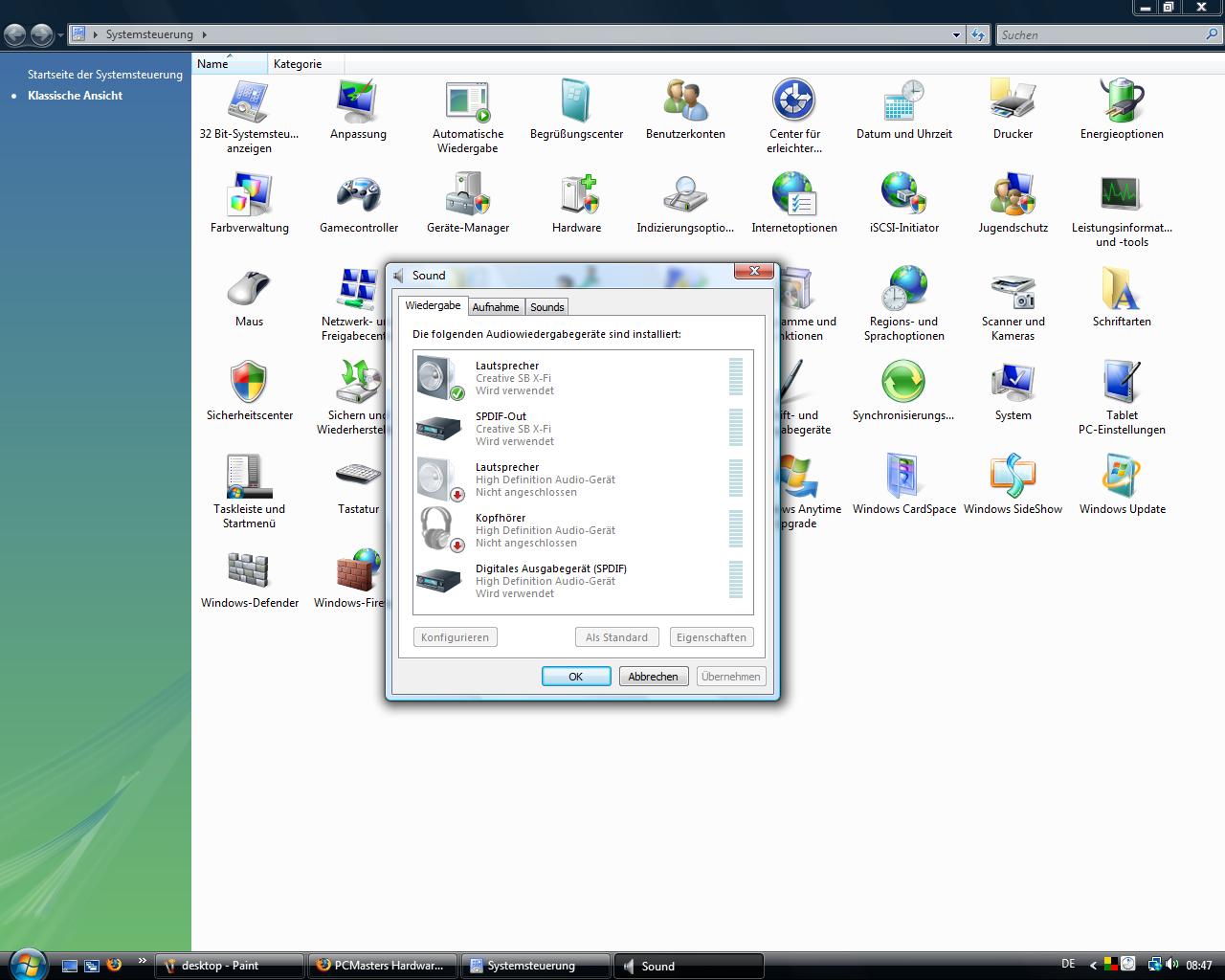This screenshot has height=980, width=1225.
Task: Expand the Systemsteuerung breadcrumb arrow
Action: point(204,34)
